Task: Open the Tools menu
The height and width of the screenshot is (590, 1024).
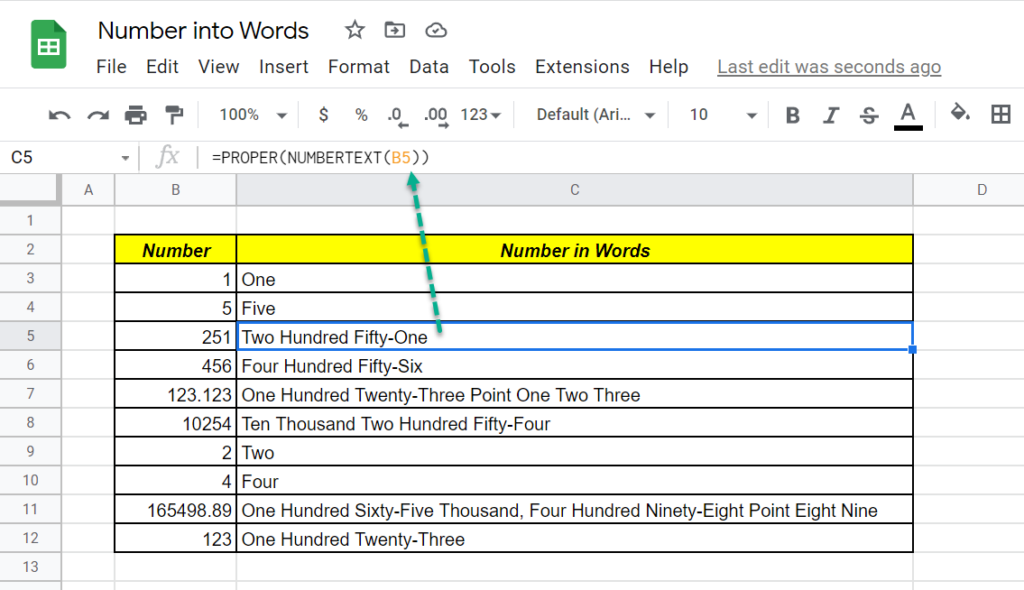Action: [x=492, y=67]
